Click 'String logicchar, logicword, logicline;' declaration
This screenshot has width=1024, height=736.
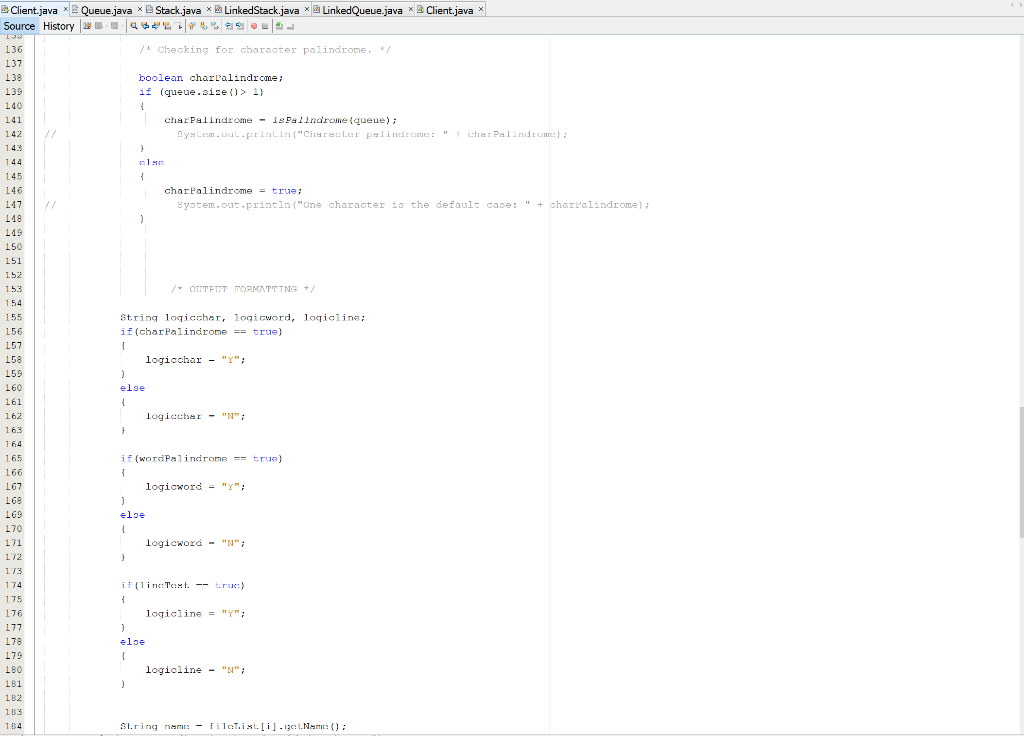click(242, 317)
